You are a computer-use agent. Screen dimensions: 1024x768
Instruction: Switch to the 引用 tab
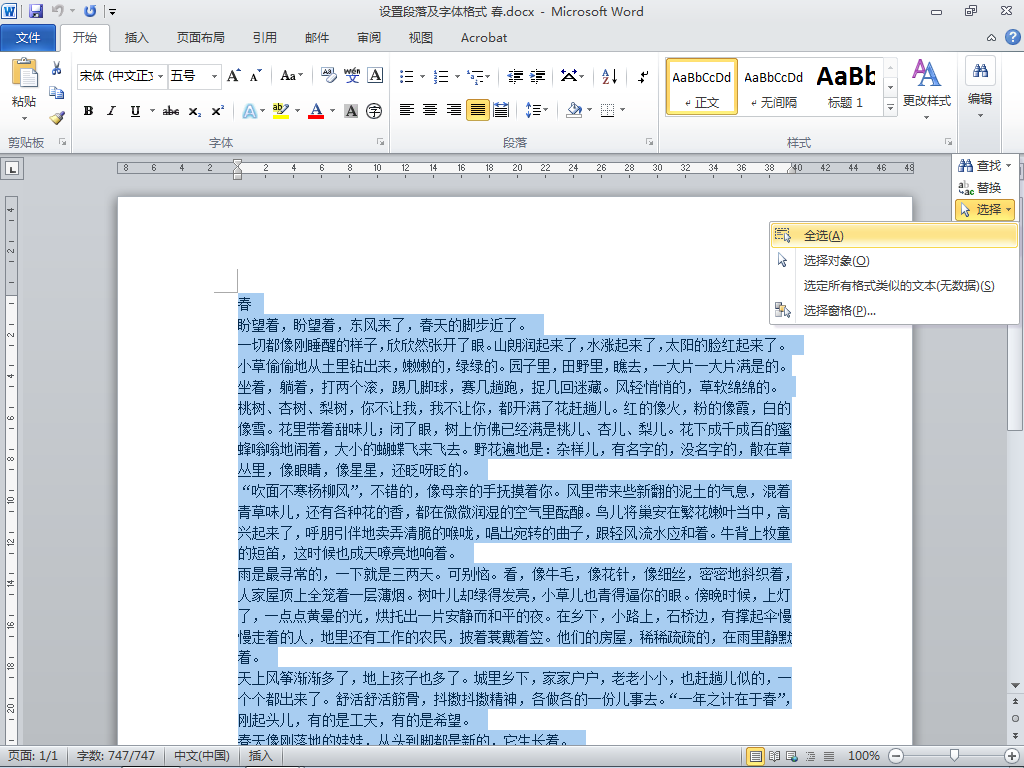pyautogui.click(x=264, y=38)
